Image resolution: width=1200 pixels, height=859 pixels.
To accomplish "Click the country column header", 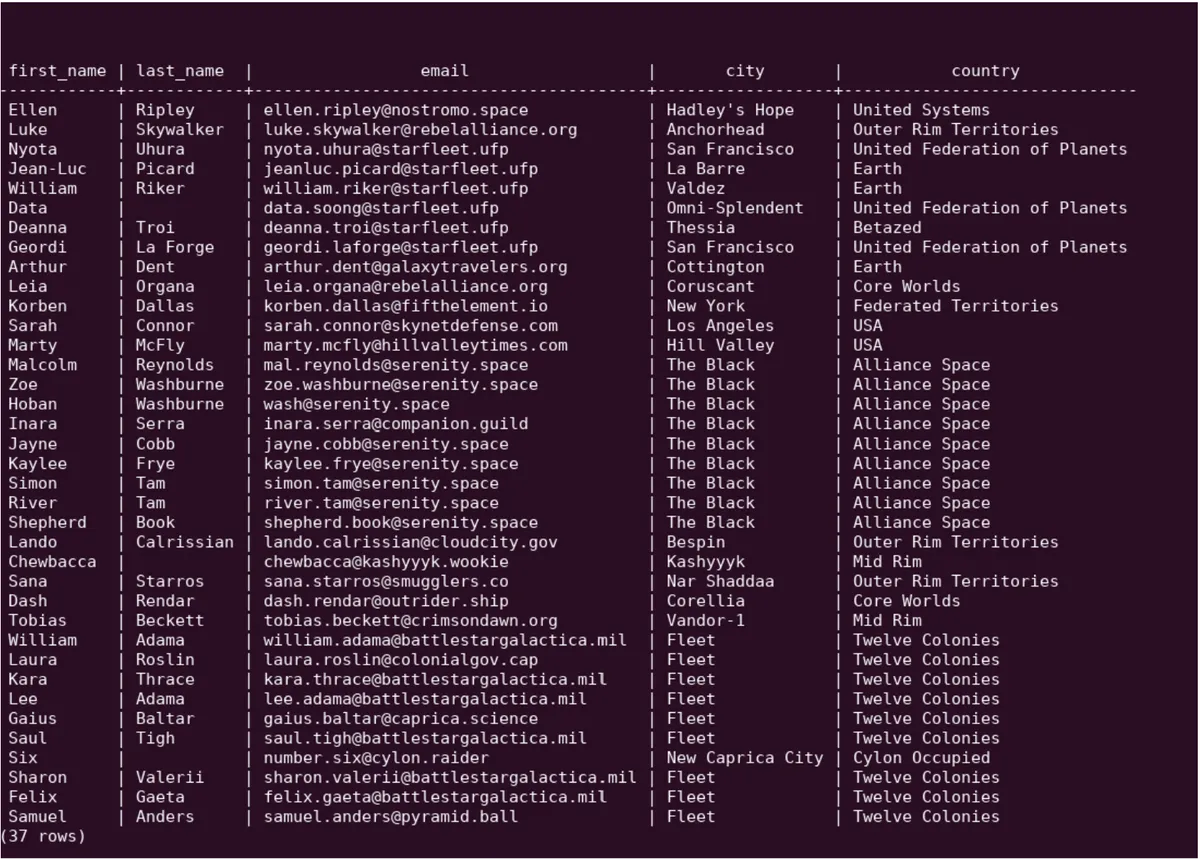I will click(x=985, y=71).
